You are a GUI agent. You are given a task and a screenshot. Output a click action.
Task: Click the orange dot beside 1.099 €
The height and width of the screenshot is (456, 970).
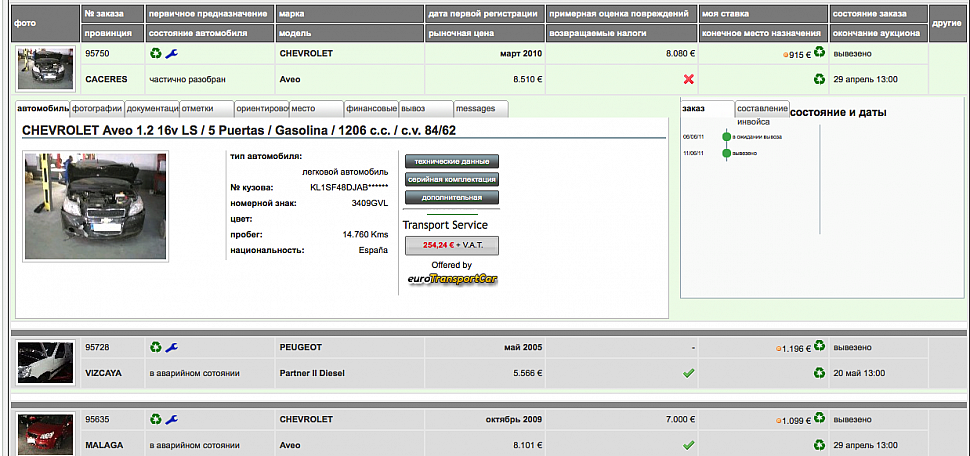click(779, 421)
